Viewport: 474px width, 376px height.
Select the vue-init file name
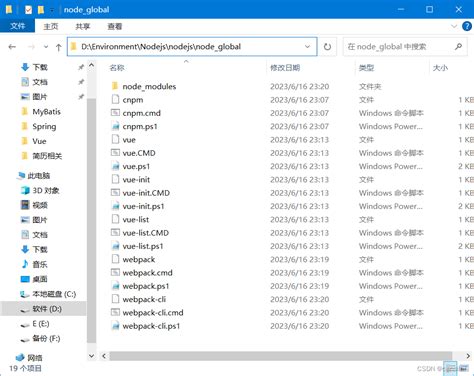(136, 180)
